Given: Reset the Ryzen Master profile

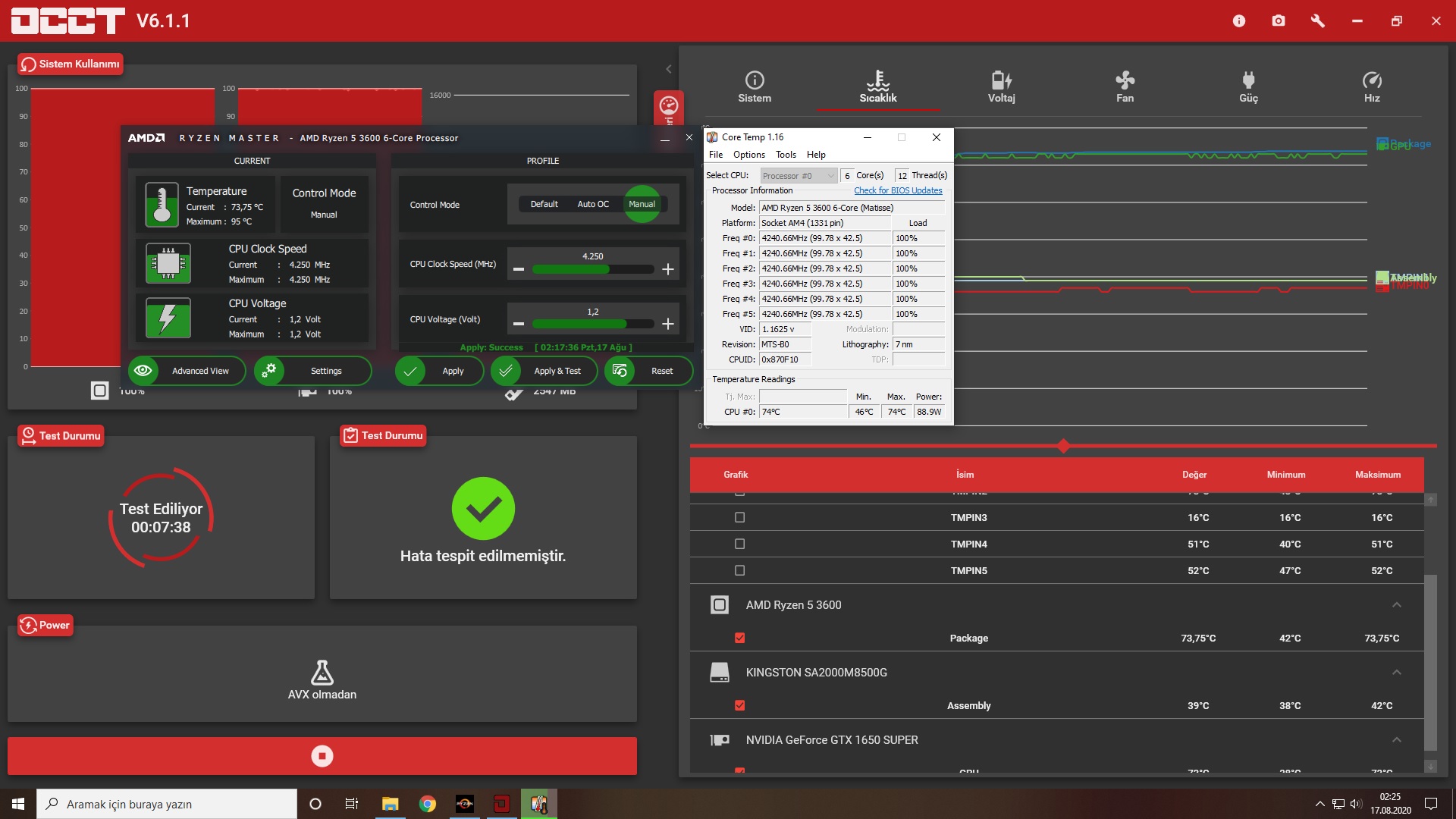Looking at the screenshot, I should (x=648, y=371).
